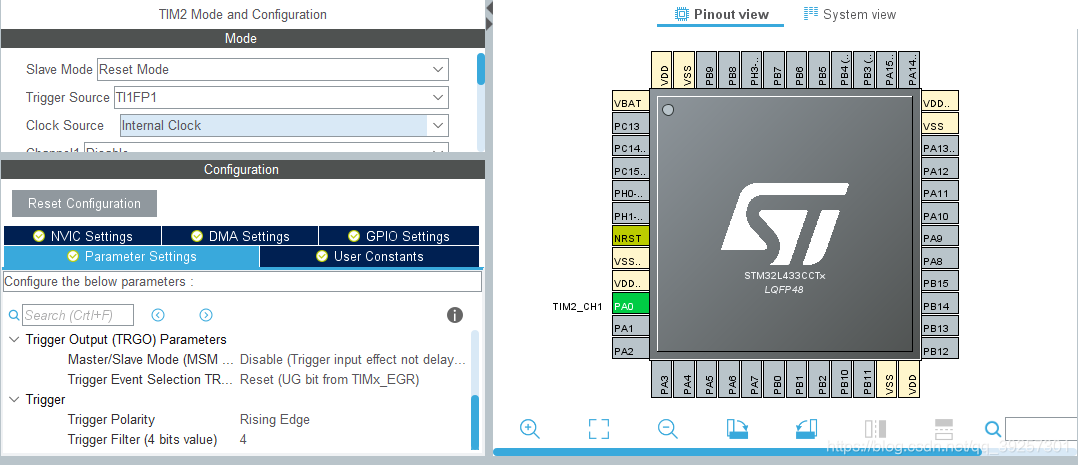Image resolution: width=1078 pixels, height=465 pixels.
Task: Click the TIM2_CH1 pin label
Action: tap(578, 306)
